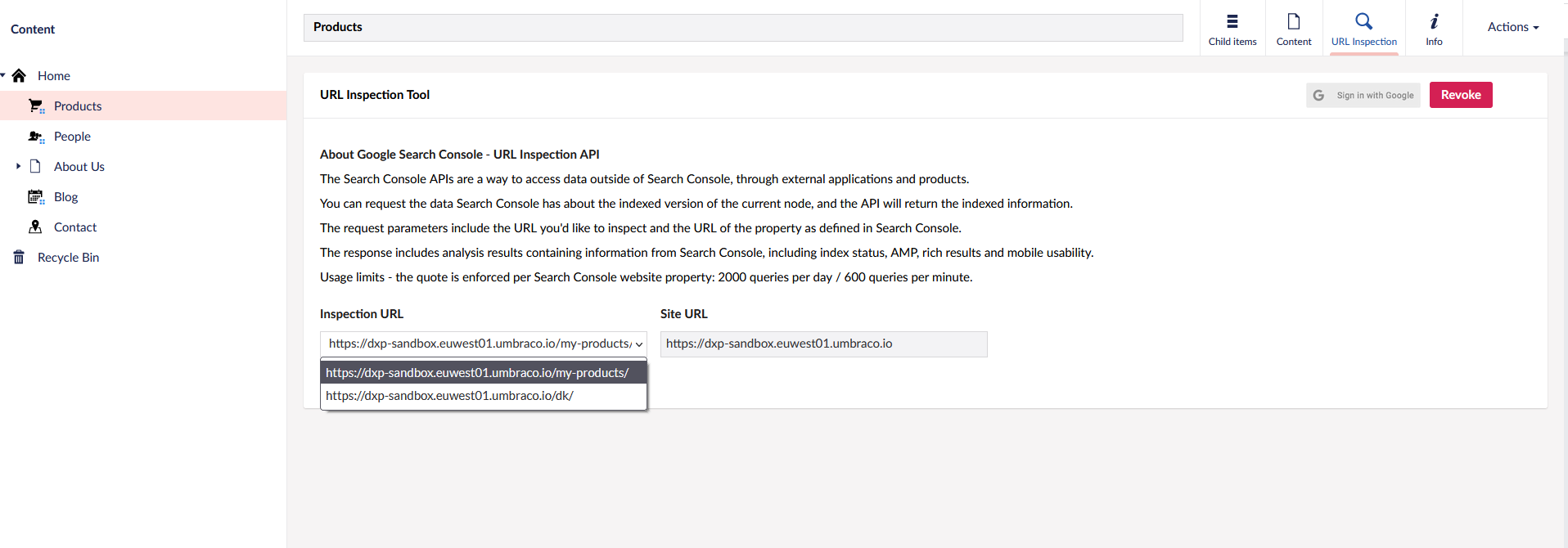Viewport: 1568px width, 548px height.
Task: Expand the About Us tree node
Action: [x=18, y=166]
